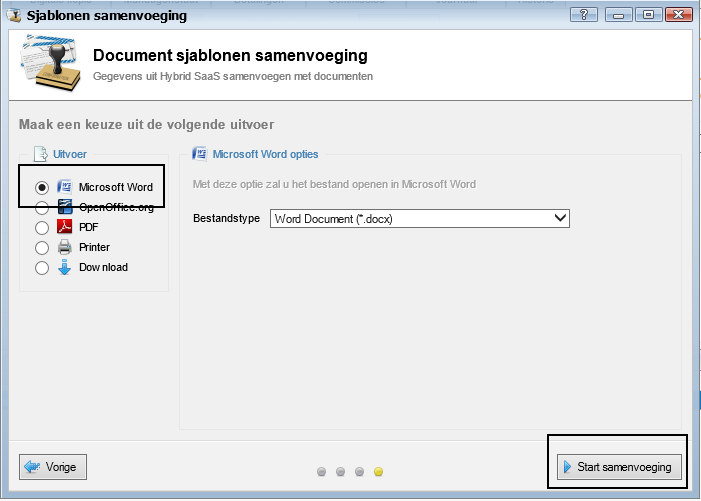The height and width of the screenshot is (501, 701).
Task: Click the first gray step indicator dot
Action: pyautogui.click(x=322, y=471)
